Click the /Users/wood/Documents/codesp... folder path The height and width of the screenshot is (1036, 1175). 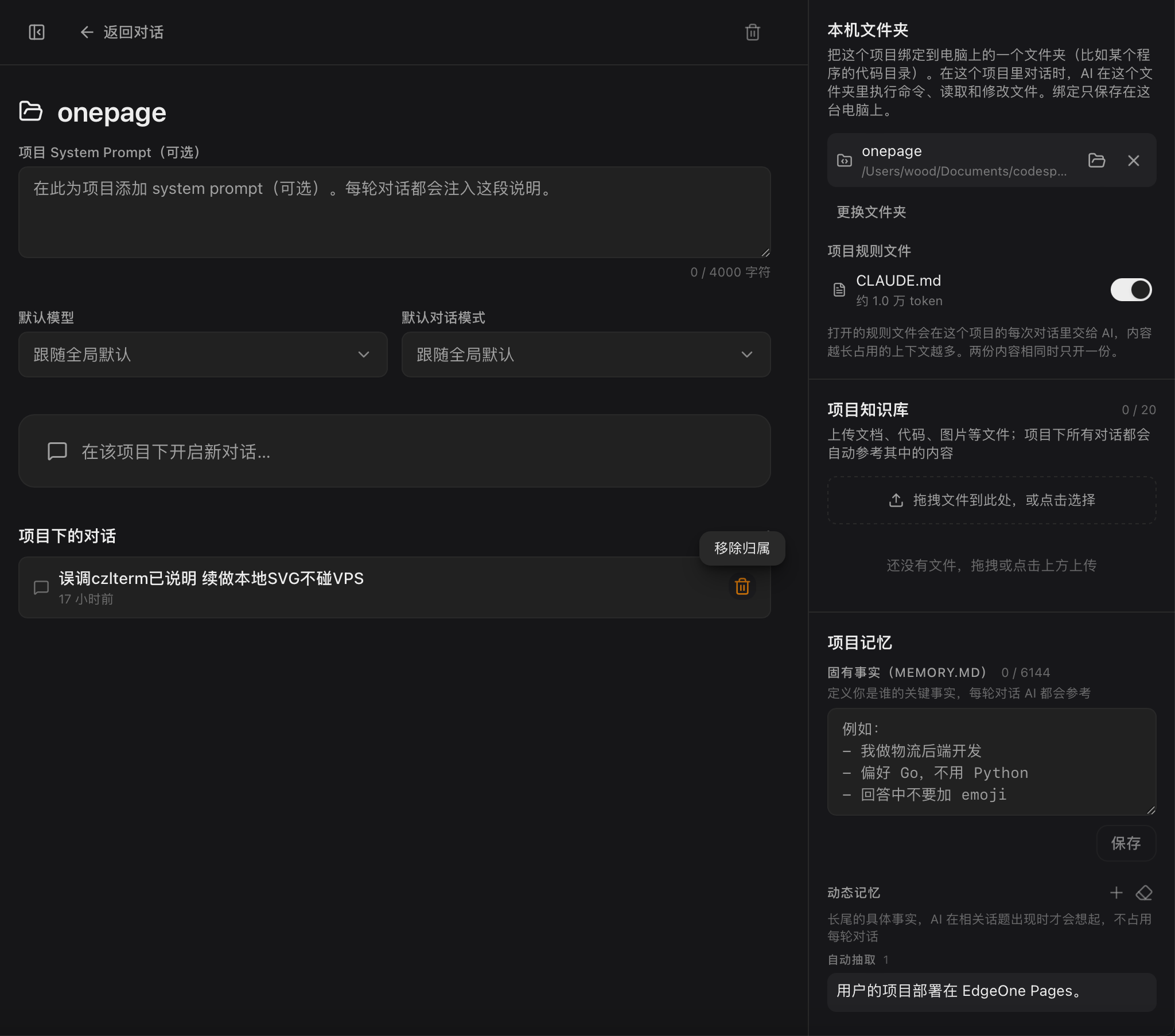(x=964, y=172)
